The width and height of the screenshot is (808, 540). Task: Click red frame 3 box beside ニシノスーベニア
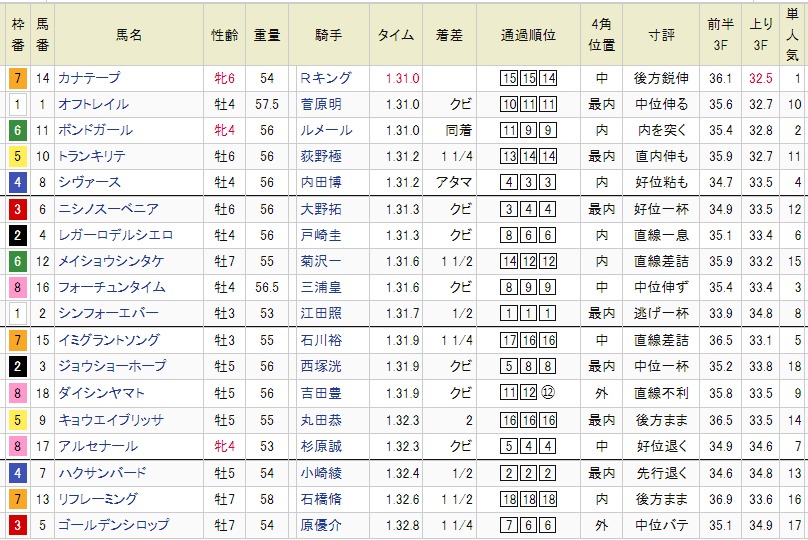(x=17, y=209)
